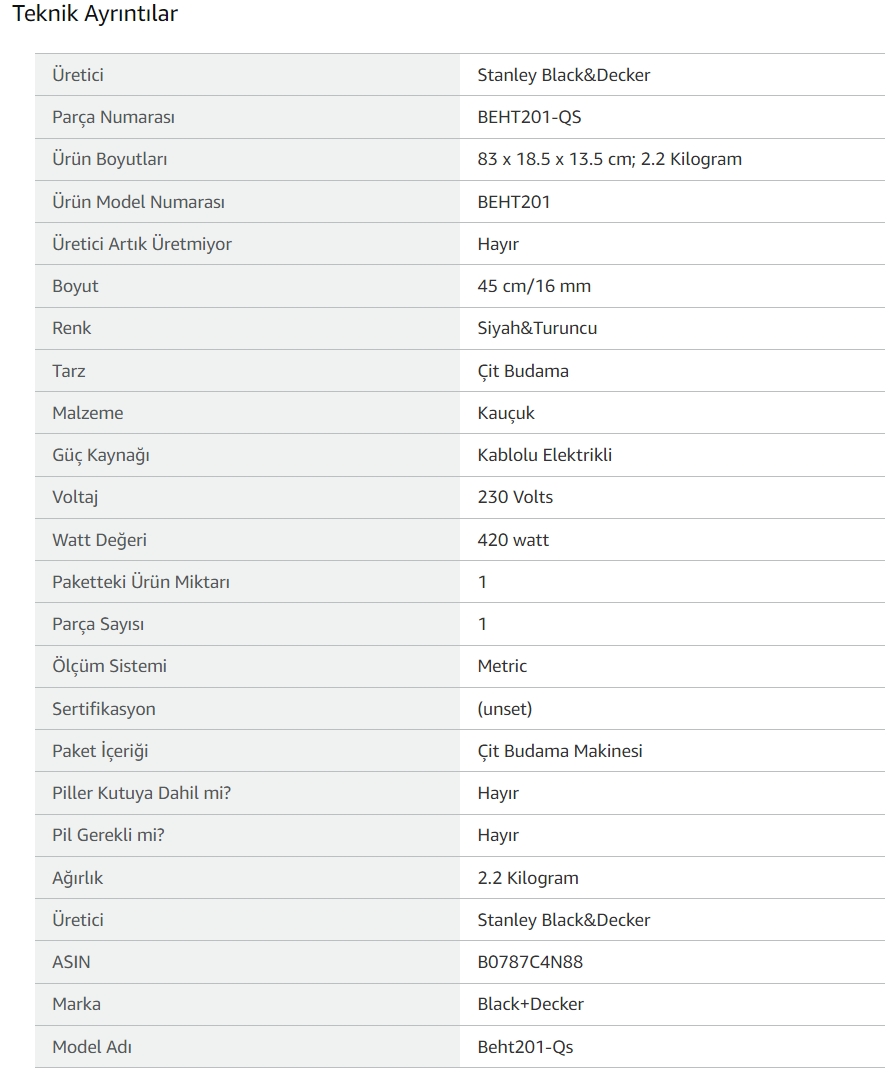Click the Çit Budama style value
The width and height of the screenshot is (892, 1075).
(523, 371)
